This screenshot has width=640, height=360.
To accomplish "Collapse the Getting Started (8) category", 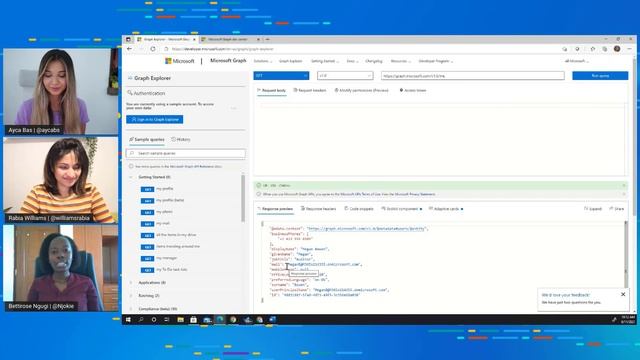I will (131, 177).
